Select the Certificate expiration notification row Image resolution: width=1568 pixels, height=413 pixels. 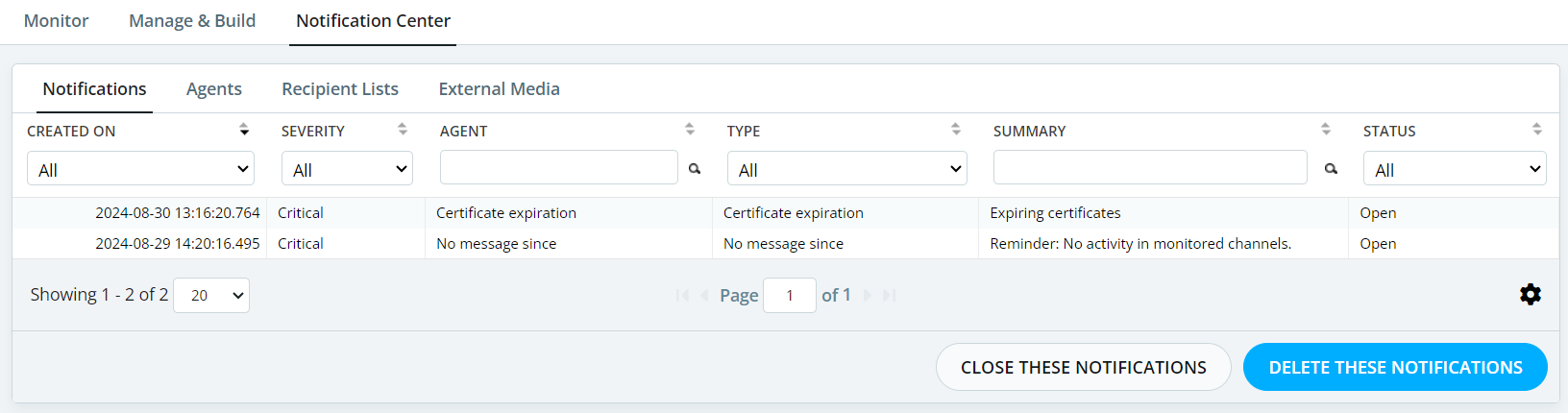785,213
